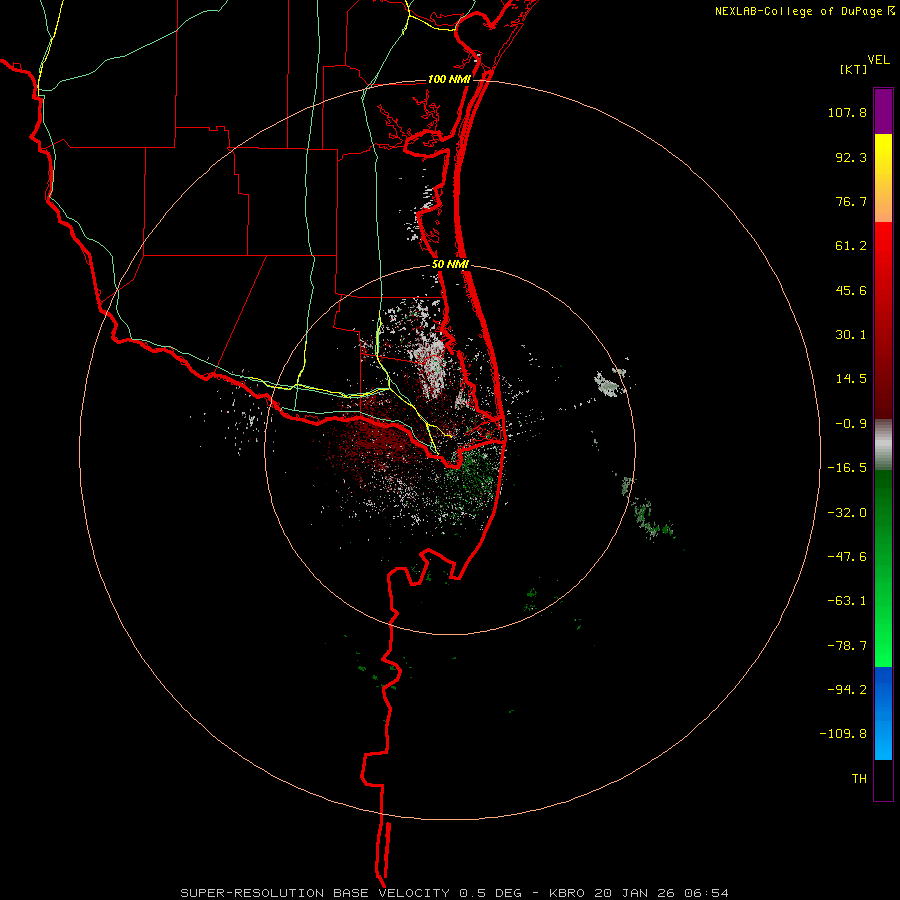Click the blue color bar segment
The width and height of the screenshot is (900, 900).
tap(883, 713)
